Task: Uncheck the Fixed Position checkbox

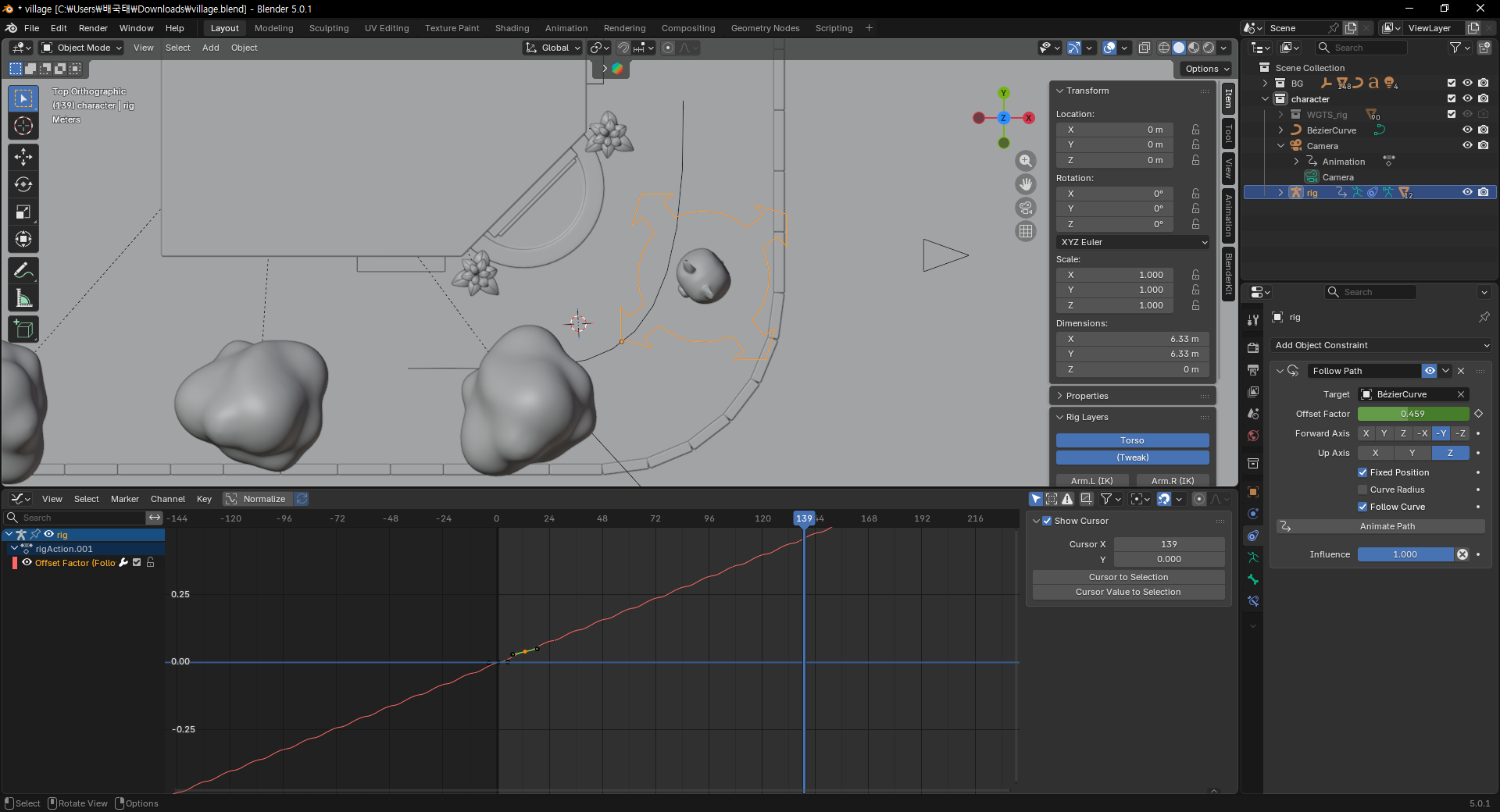Action: point(1362,472)
